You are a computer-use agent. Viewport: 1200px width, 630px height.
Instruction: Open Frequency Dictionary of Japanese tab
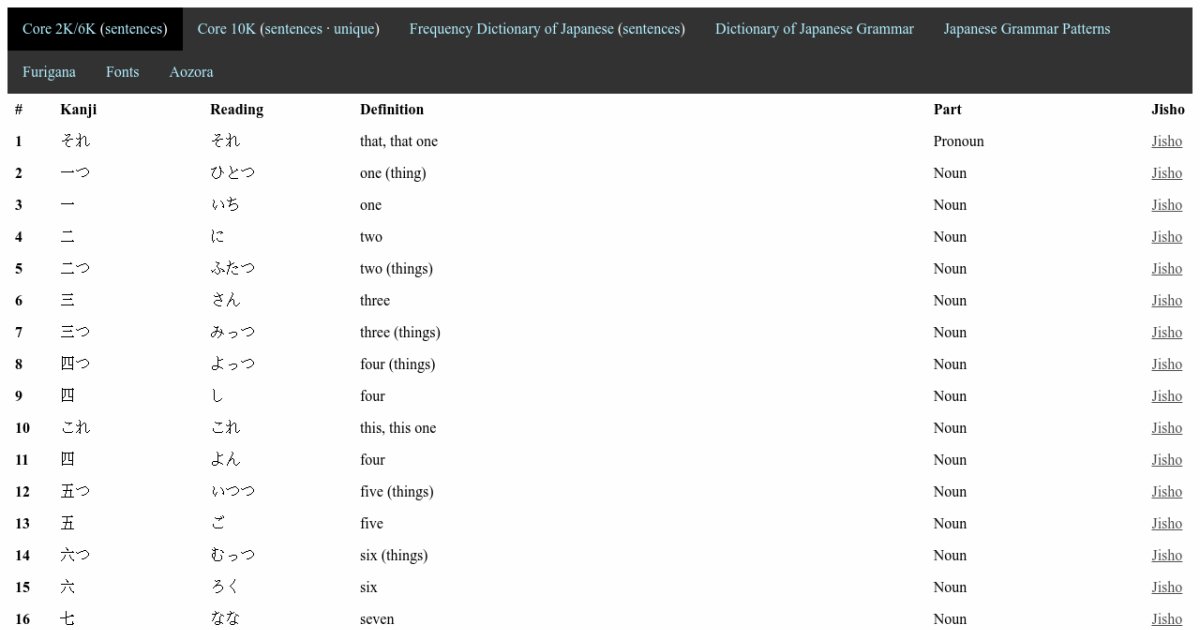[547, 29]
